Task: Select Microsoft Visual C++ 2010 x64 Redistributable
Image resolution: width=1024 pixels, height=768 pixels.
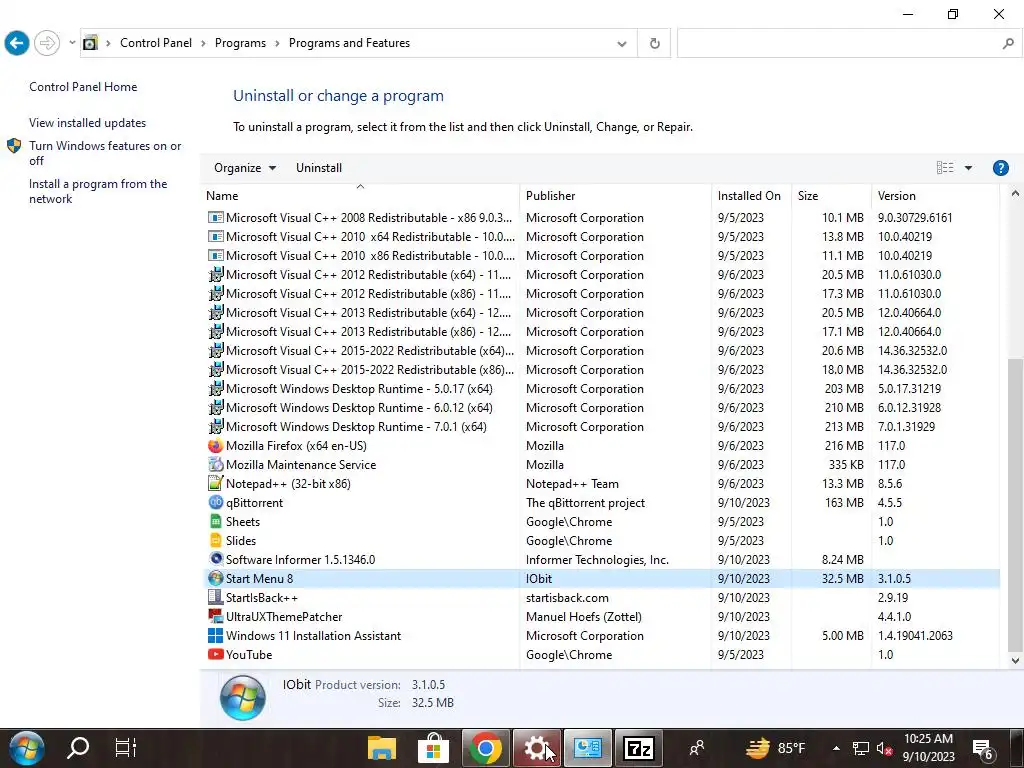Action: click(x=601, y=237)
